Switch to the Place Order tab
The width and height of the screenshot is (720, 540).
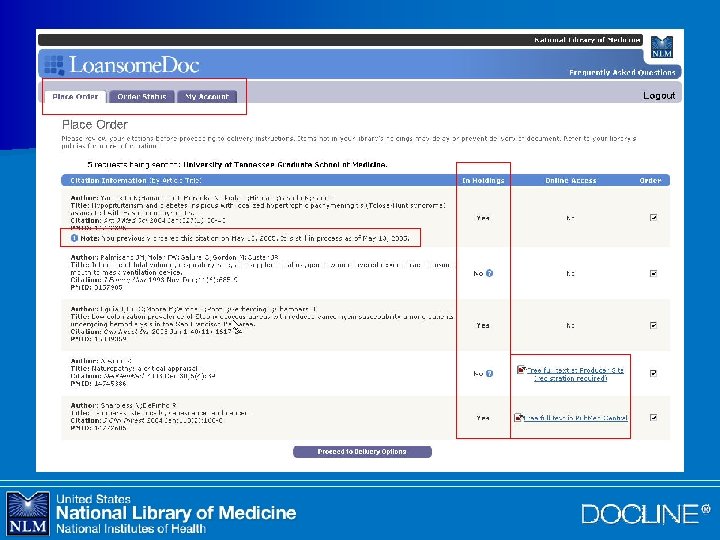[75, 96]
